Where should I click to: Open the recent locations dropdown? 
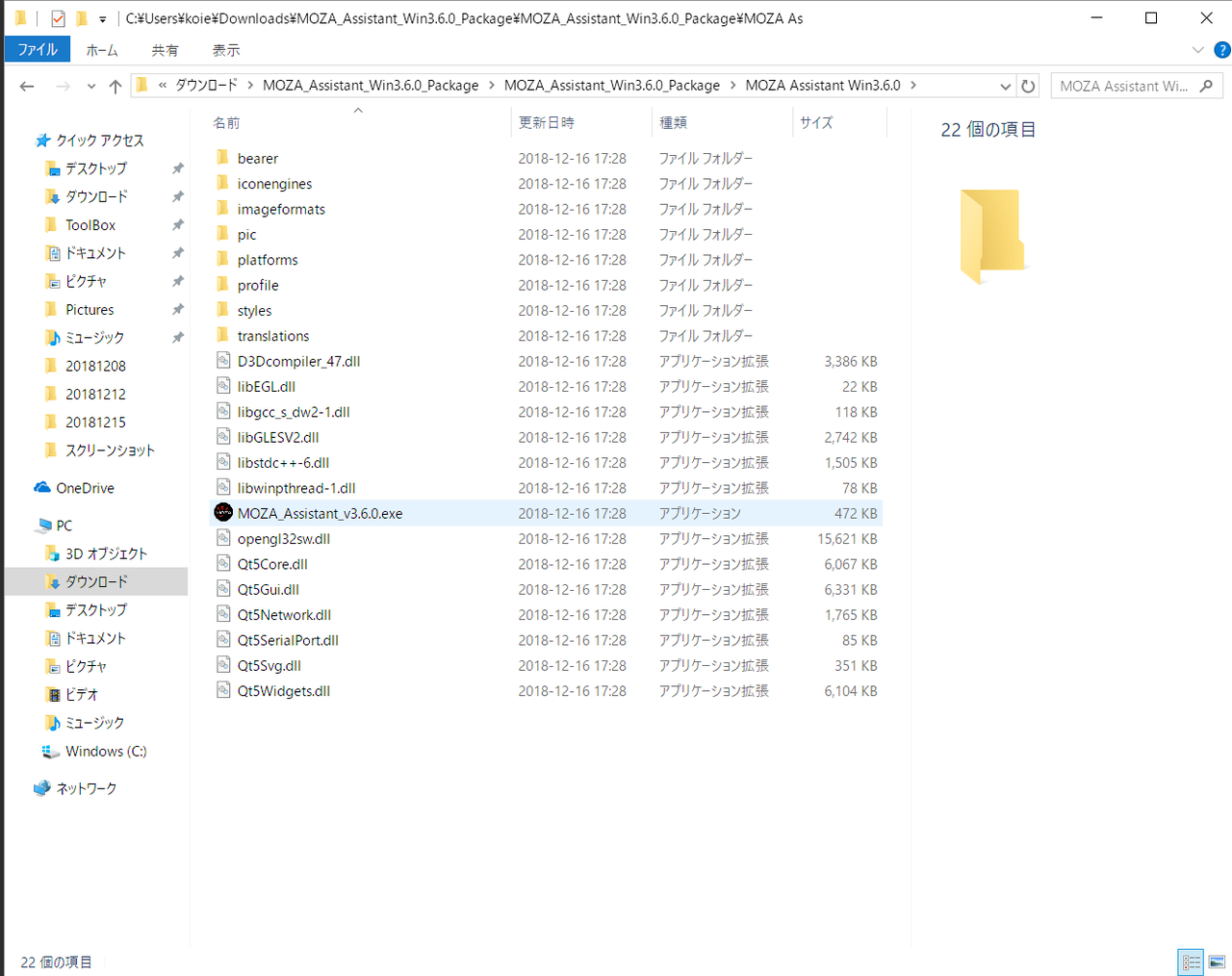point(91,86)
